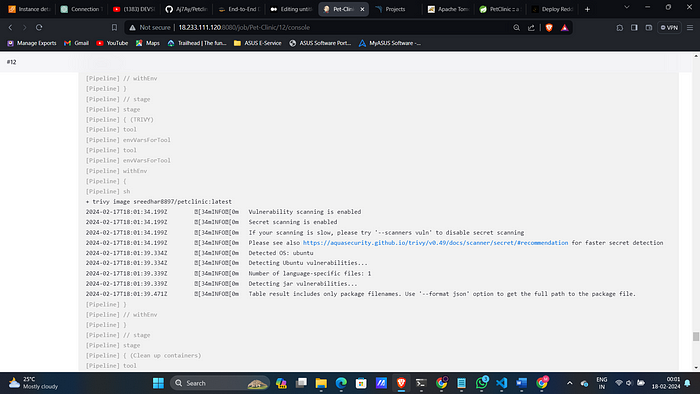The height and width of the screenshot is (394, 700).
Task: Click the zoom magnifier in the address bar
Action: (x=517, y=27)
